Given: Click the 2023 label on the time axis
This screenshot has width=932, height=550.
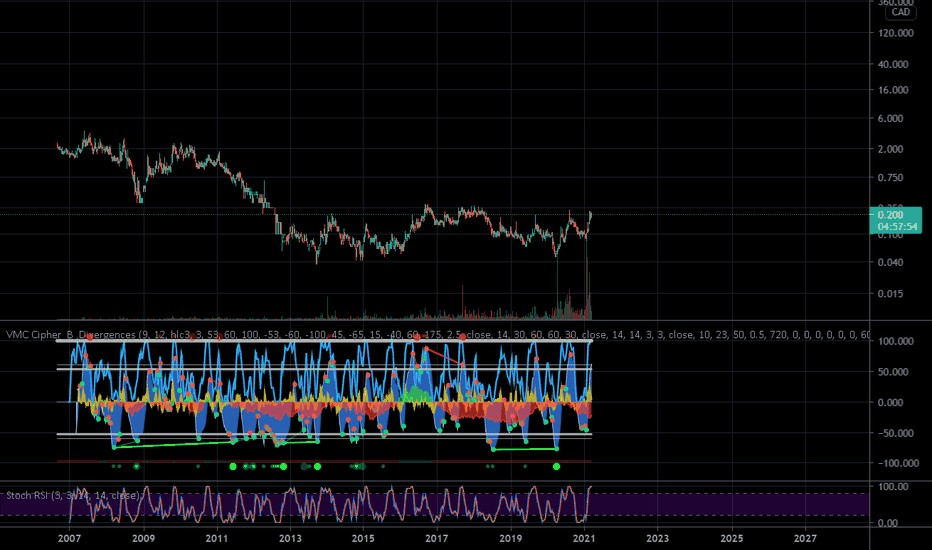Looking at the screenshot, I should [x=657, y=538].
